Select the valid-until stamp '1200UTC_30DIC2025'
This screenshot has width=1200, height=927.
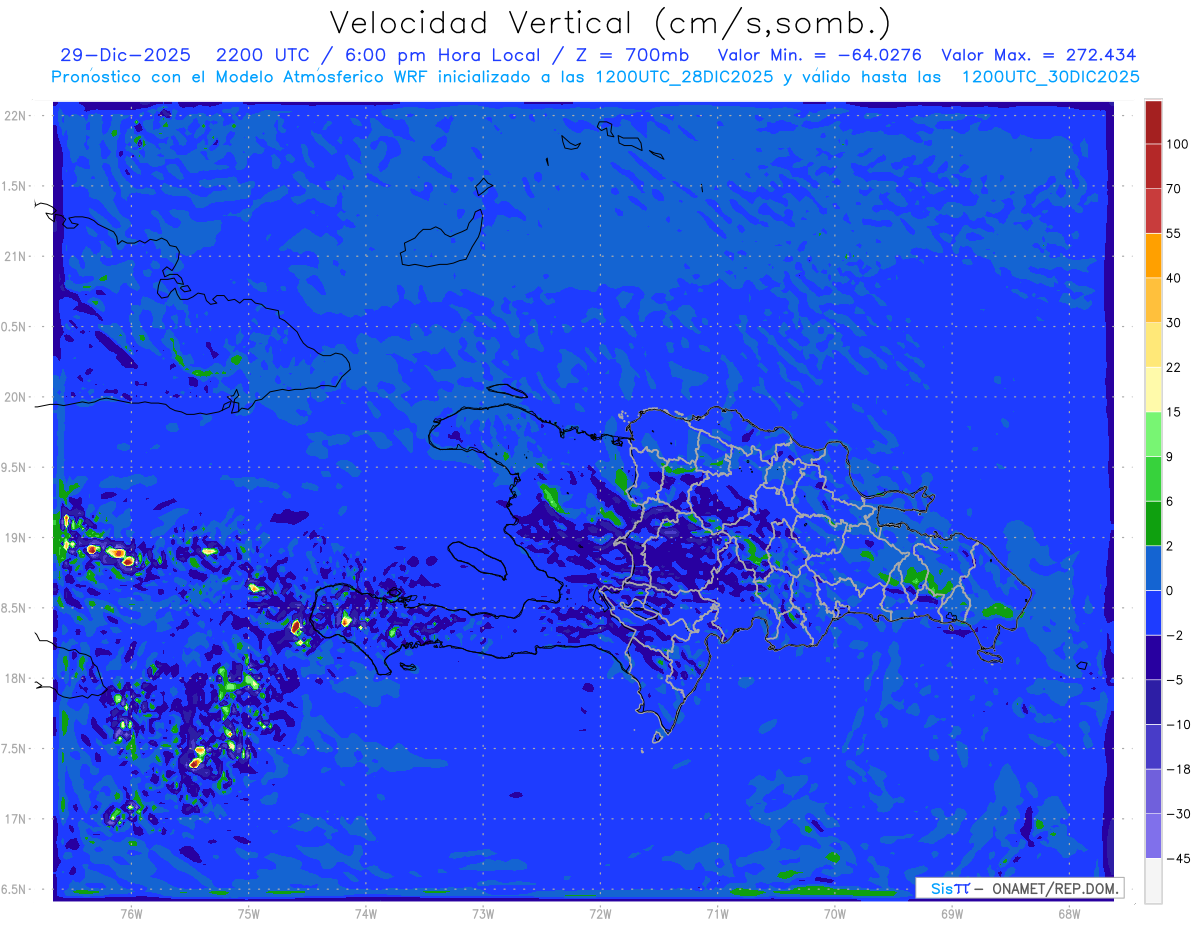coord(1050,77)
